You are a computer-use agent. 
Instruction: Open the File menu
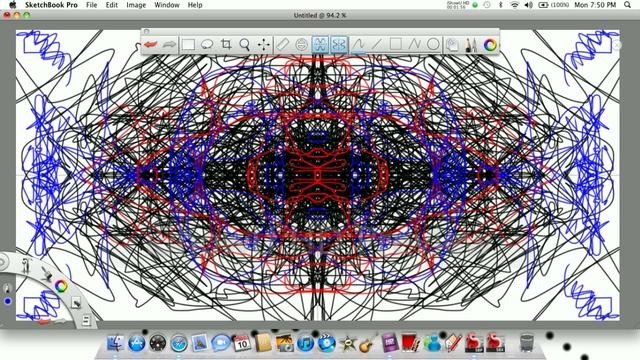[x=92, y=5]
